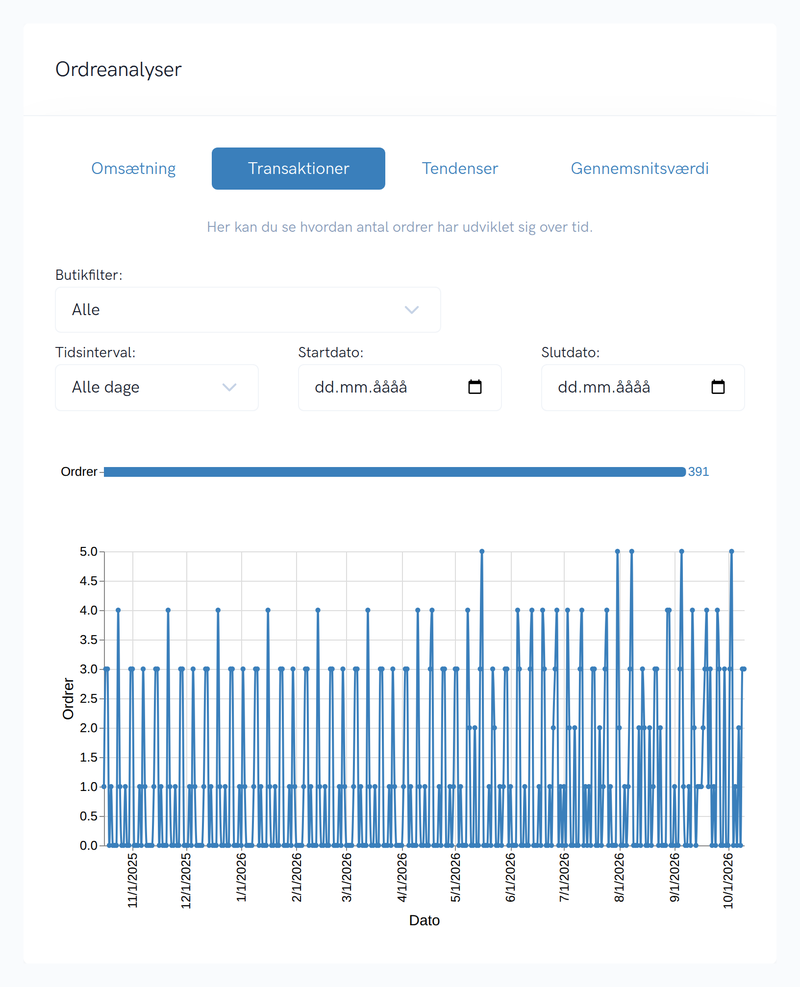
Task: Click the 10/1/2026 x-axis date label
Action: [729, 881]
